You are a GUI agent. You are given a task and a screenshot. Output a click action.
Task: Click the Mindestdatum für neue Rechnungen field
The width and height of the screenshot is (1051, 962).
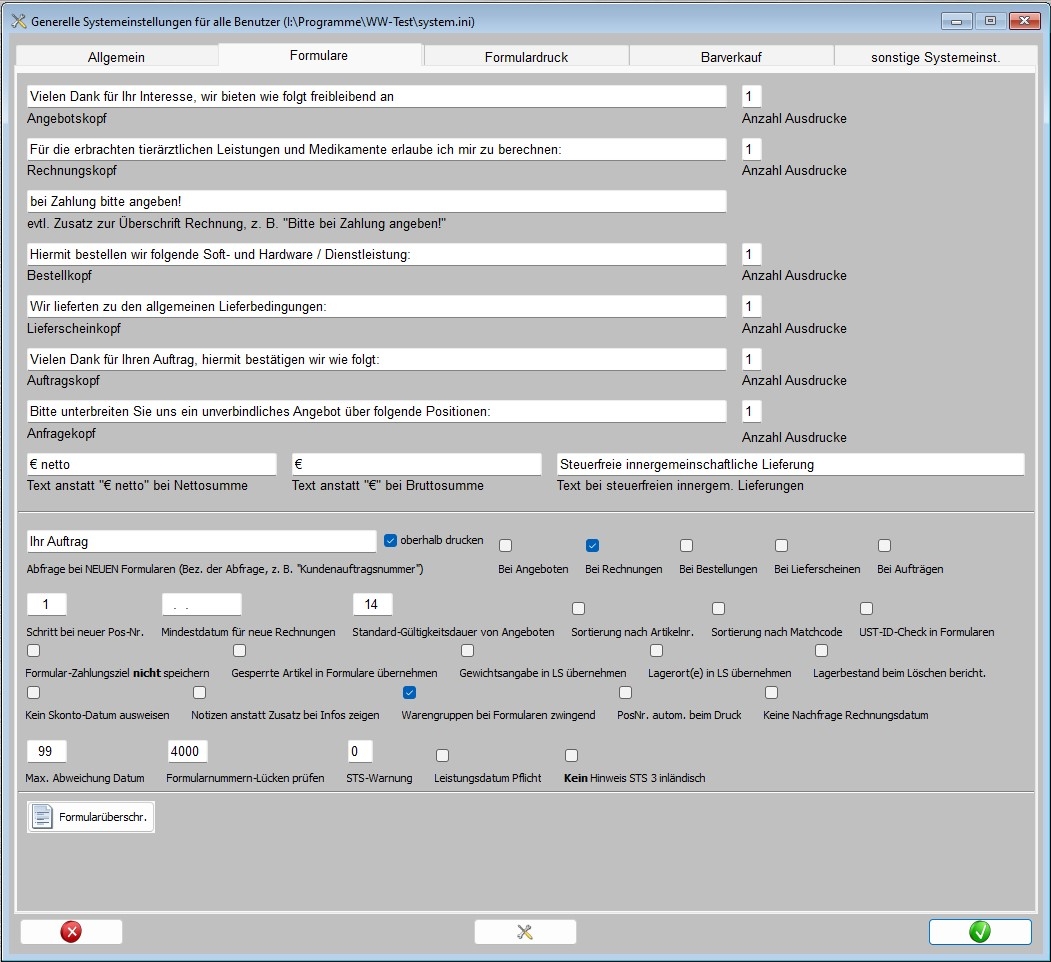click(x=202, y=605)
